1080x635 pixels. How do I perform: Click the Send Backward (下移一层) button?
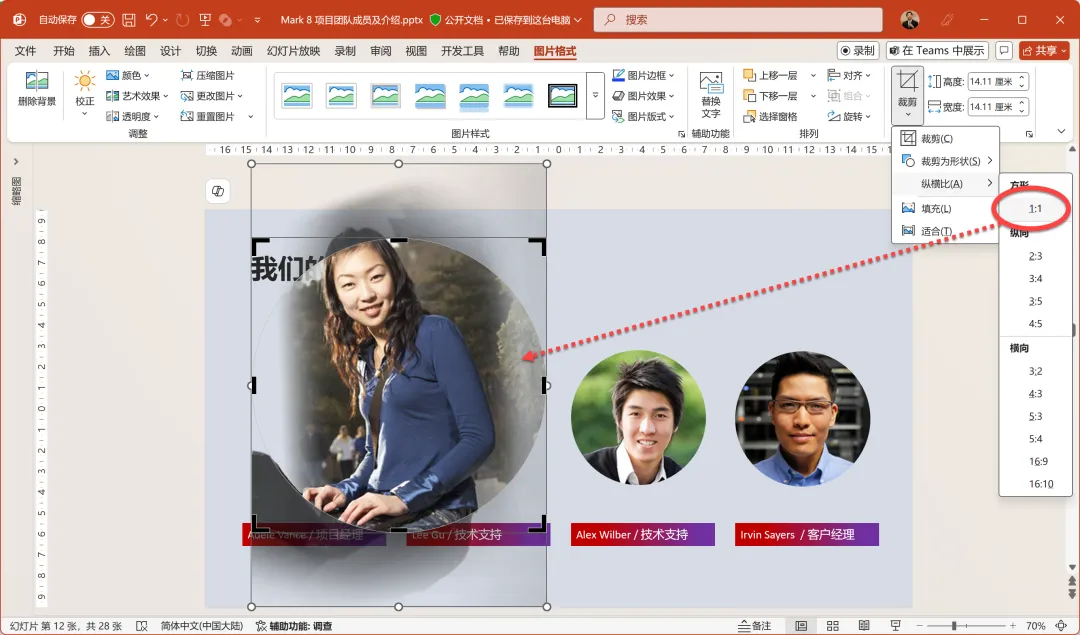770,96
